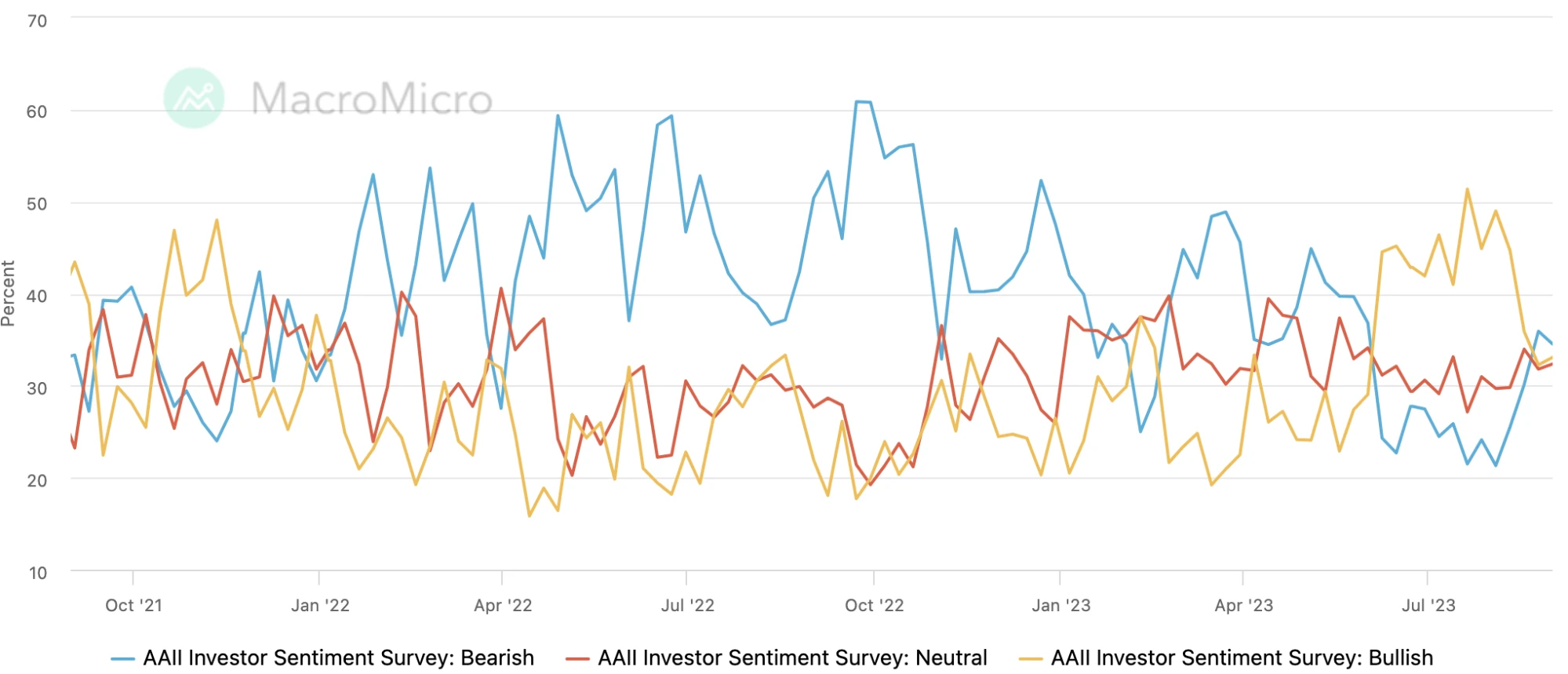The height and width of the screenshot is (674, 1568).
Task: Select the Oct '22 x-axis label
Action: (x=874, y=606)
